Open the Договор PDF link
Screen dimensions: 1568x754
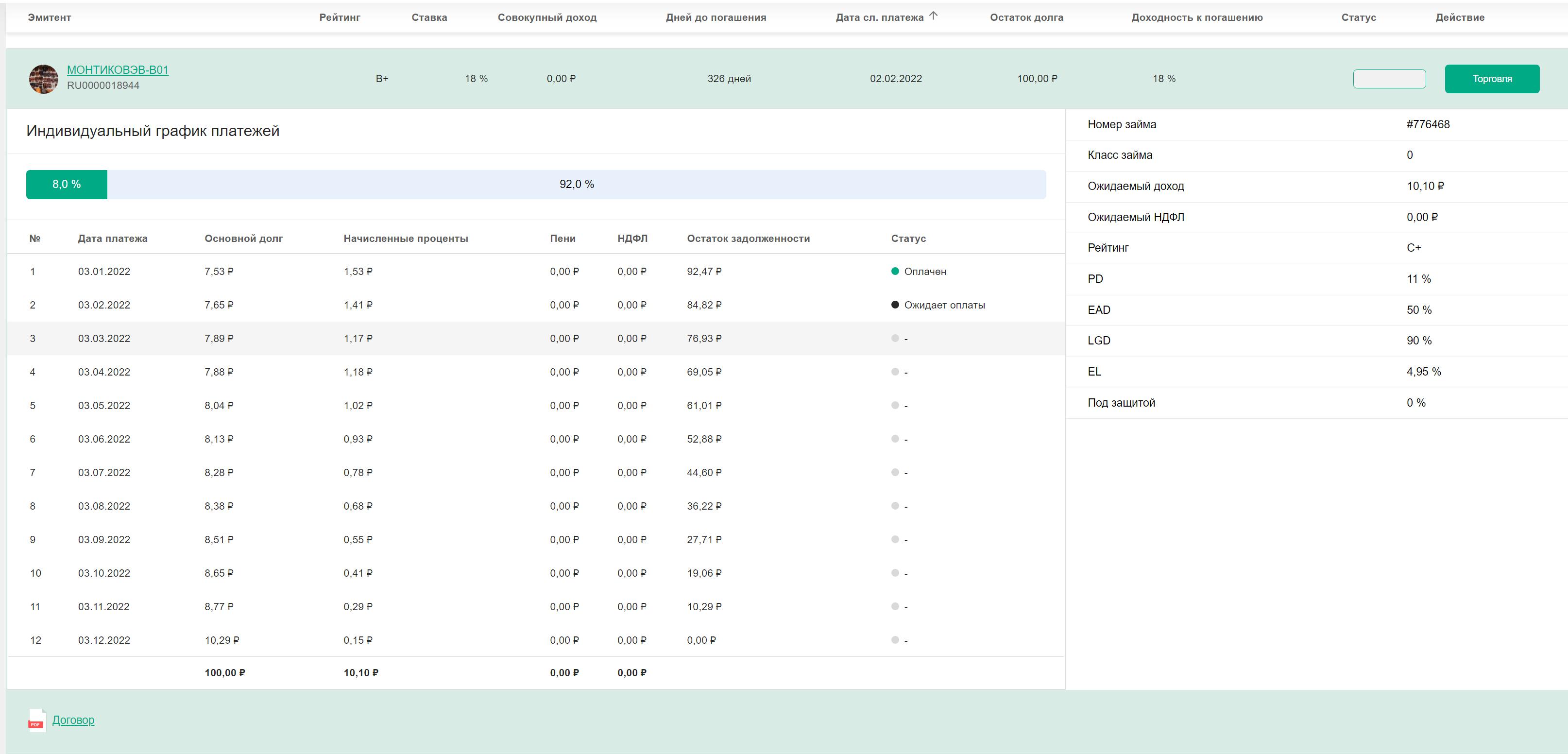pyautogui.click(x=73, y=720)
